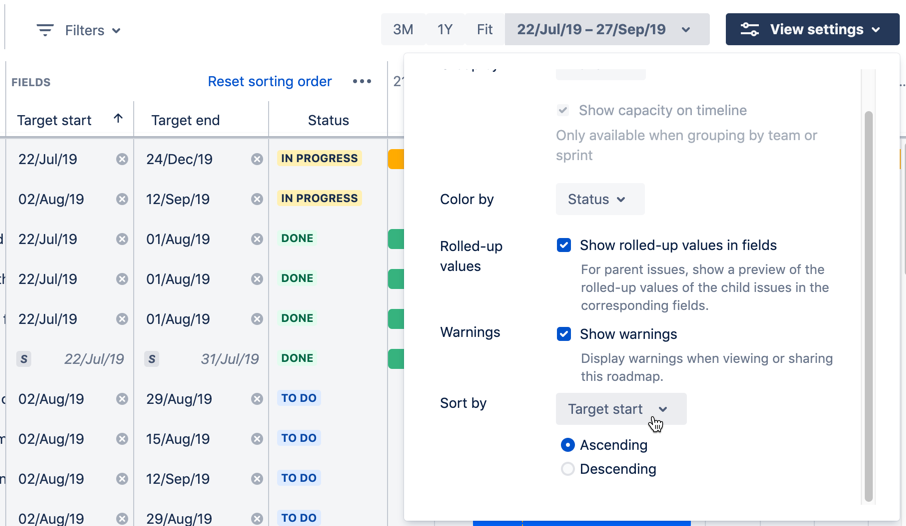Uncheck the Show warnings checkbox

[564, 334]
